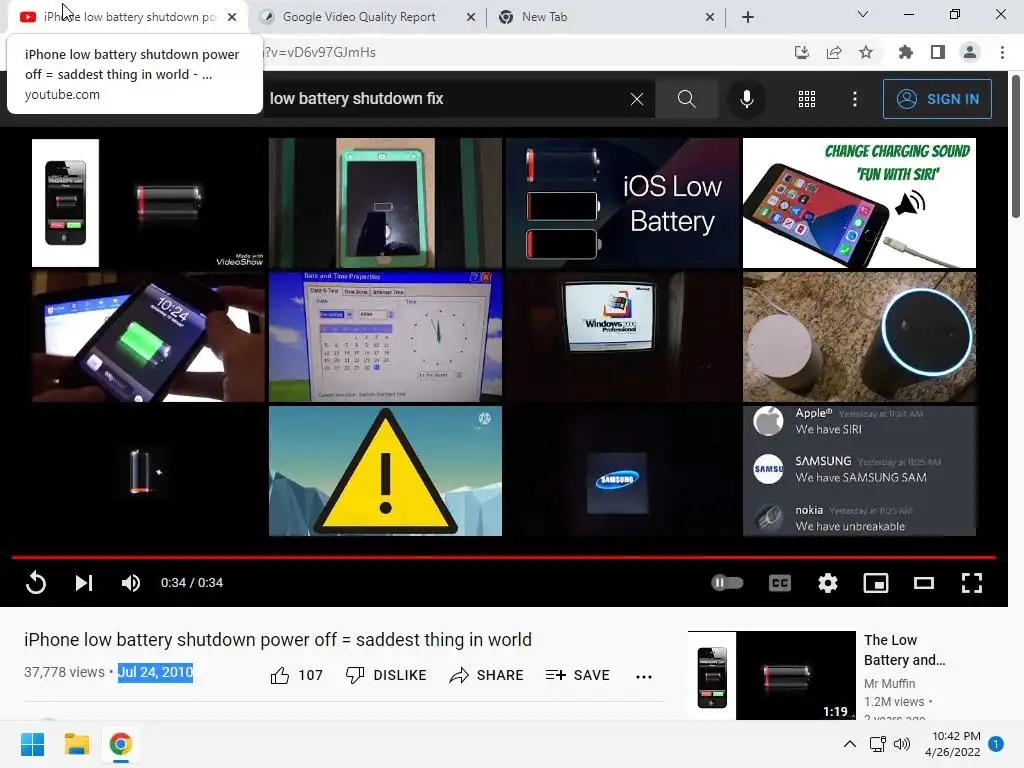Open the Windows Start menu

pyautogui.click(x=32, y=744)
